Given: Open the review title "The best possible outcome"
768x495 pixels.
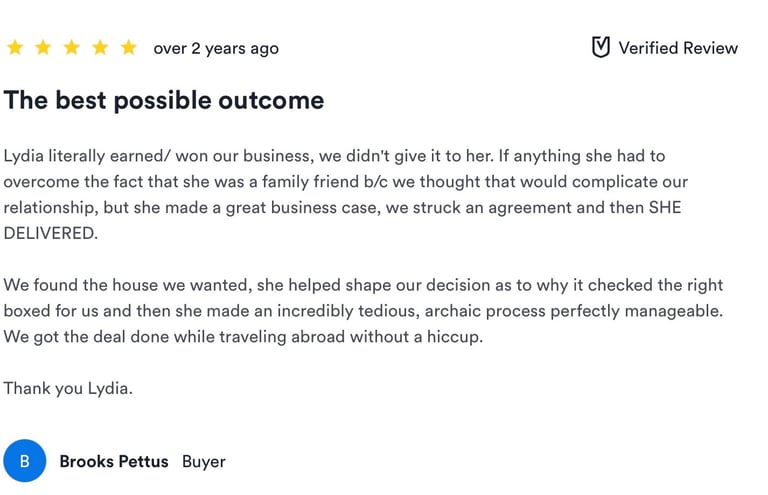Looking at the screenshot, I should click(x=164, y=100).
